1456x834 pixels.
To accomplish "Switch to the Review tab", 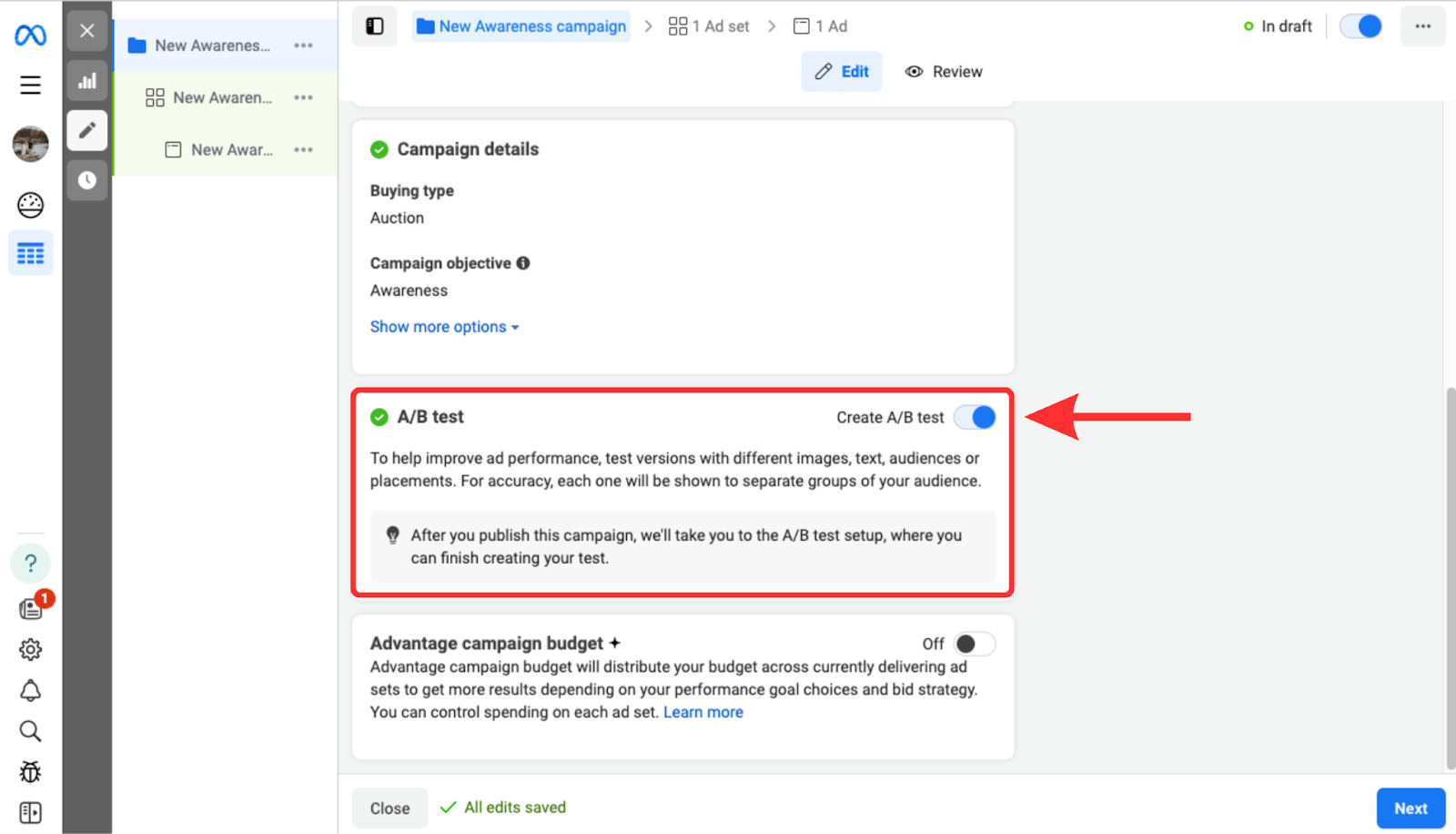I will (944, 72).
